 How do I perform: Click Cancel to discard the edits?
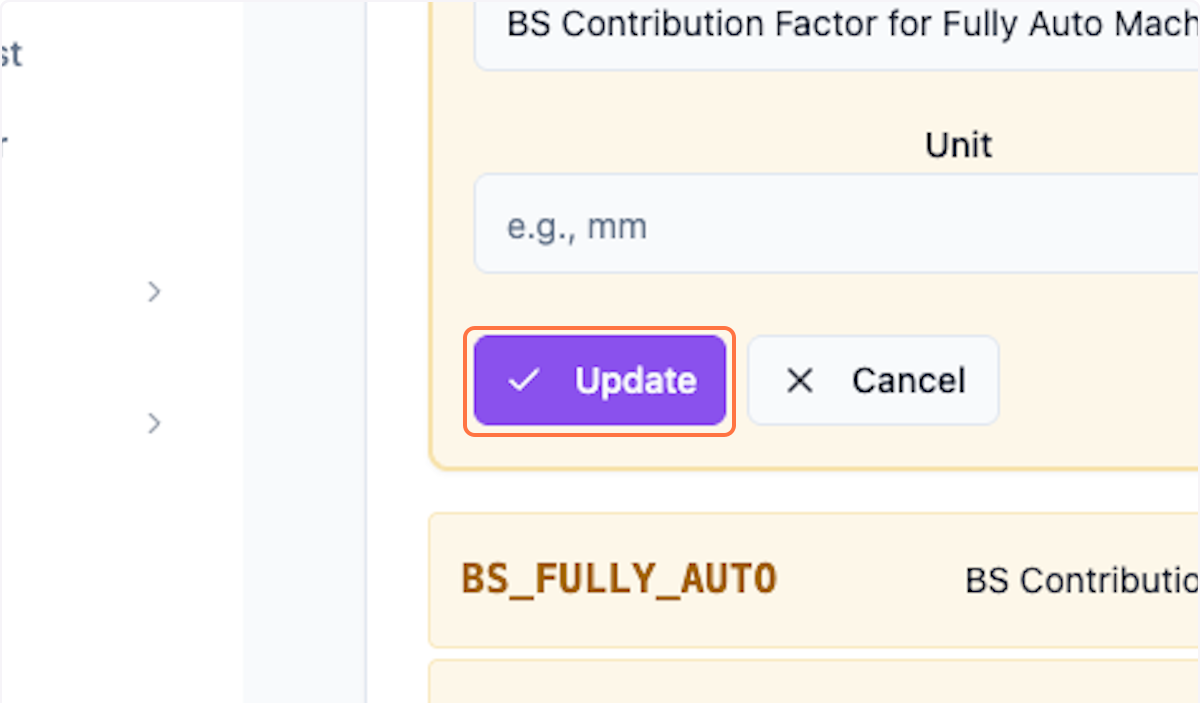tap(872, 380)
